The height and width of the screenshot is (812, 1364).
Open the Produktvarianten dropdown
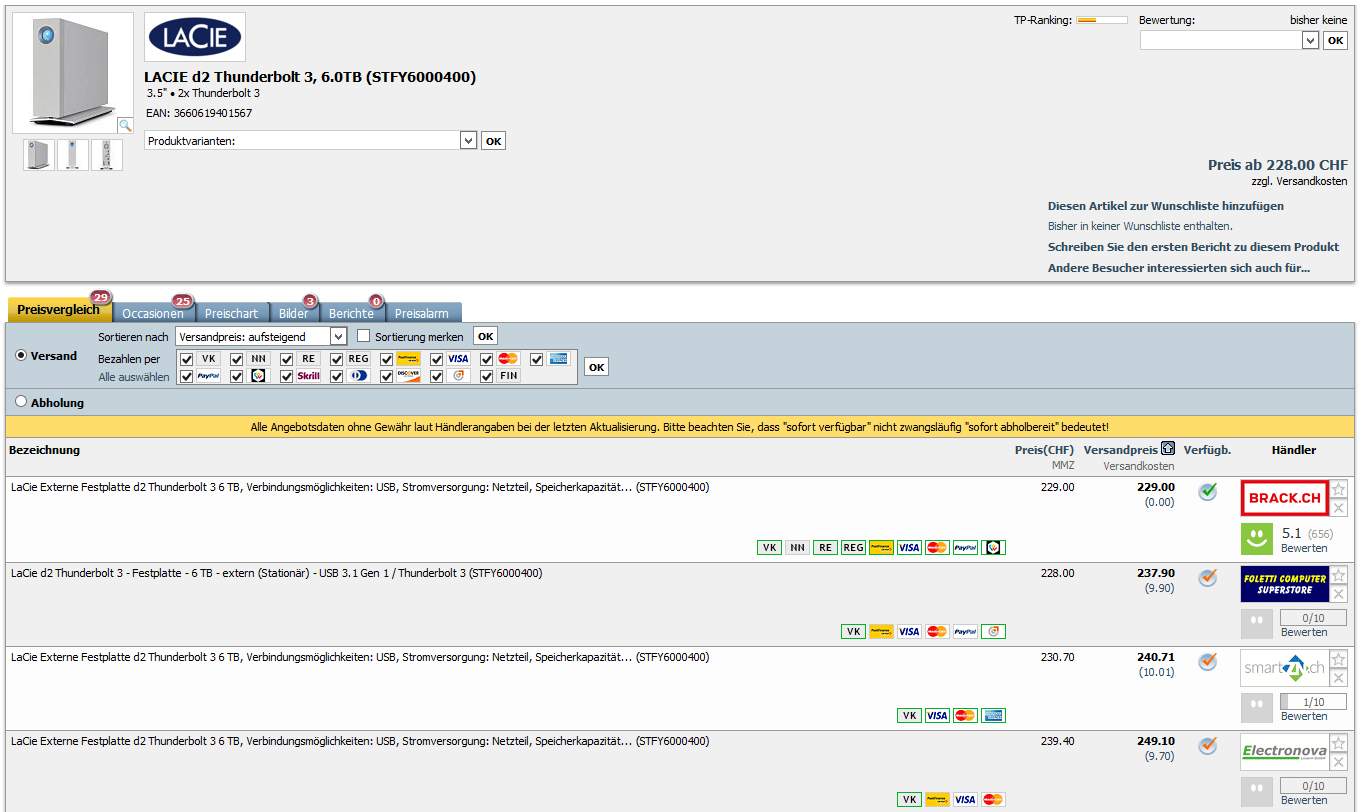click(x=468, y=141)
